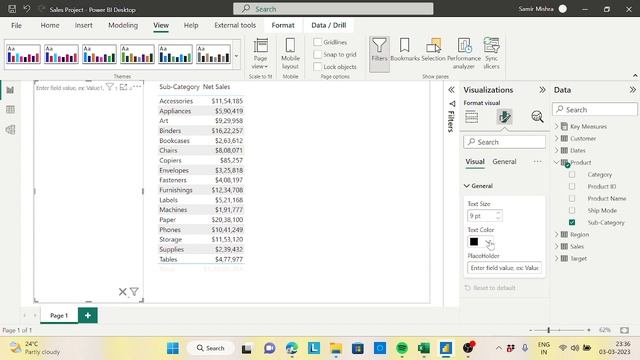Open more options ellipsis on visual

[x=137, y=87]
